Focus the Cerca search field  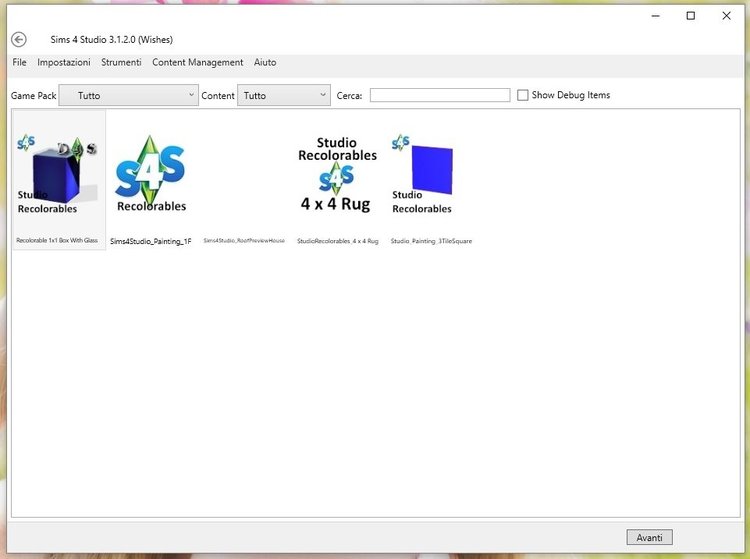point(440,95)
